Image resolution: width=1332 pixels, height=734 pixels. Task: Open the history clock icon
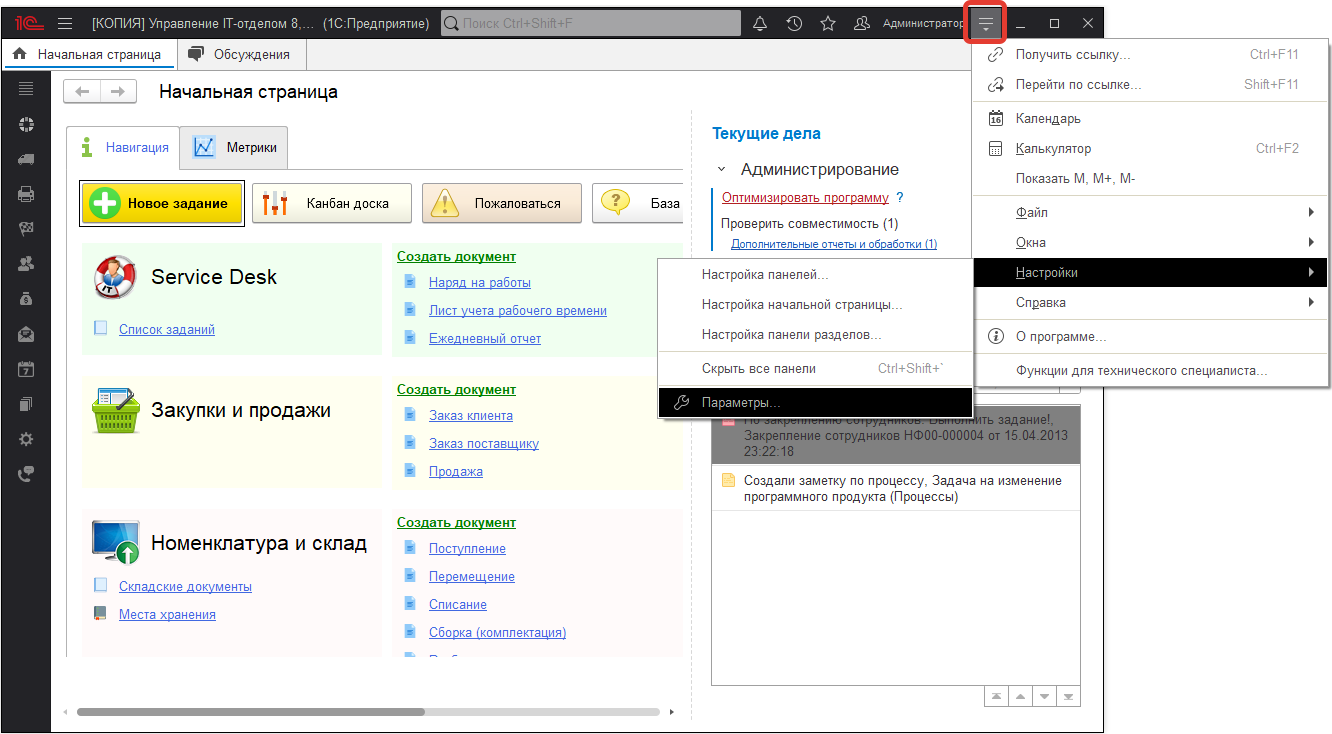click(x=794, y=23)
